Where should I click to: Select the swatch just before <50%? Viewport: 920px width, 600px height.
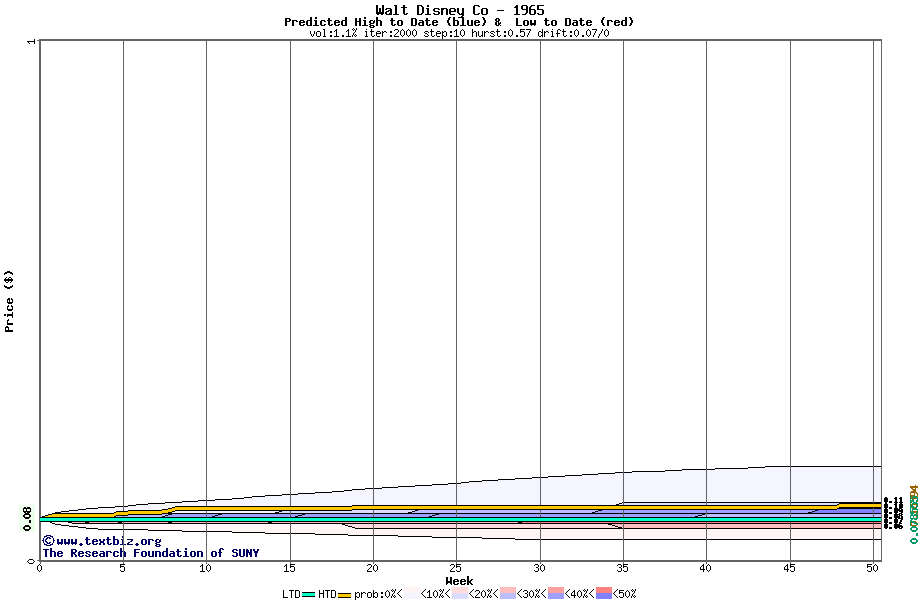point(604,594)
